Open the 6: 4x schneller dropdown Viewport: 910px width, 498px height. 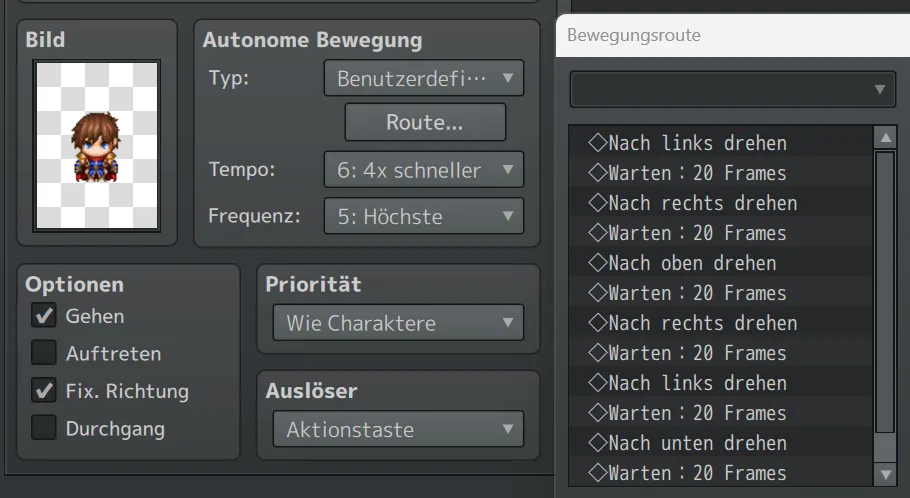click(424, 169)
